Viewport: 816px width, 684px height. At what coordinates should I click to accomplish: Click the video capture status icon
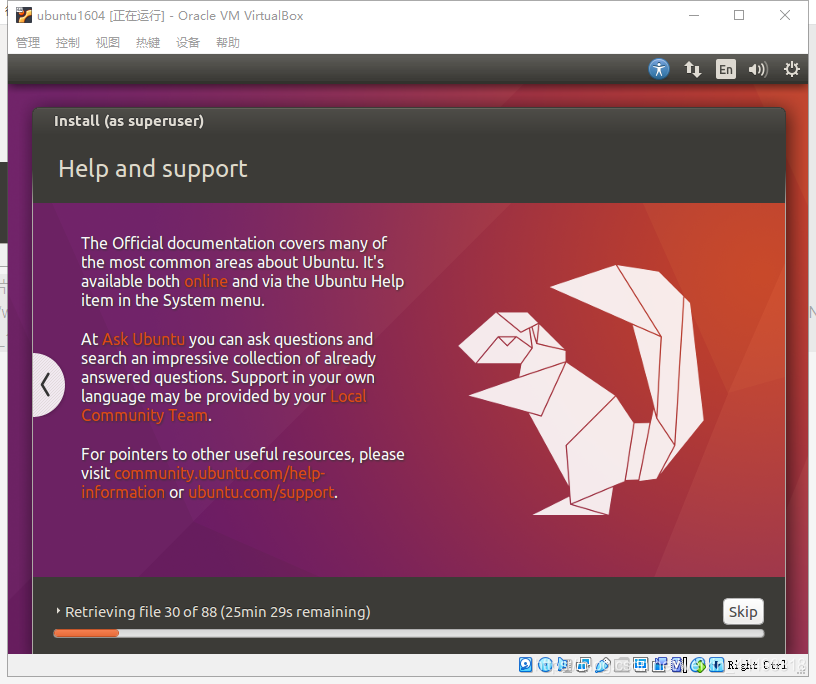coord(659,664)
